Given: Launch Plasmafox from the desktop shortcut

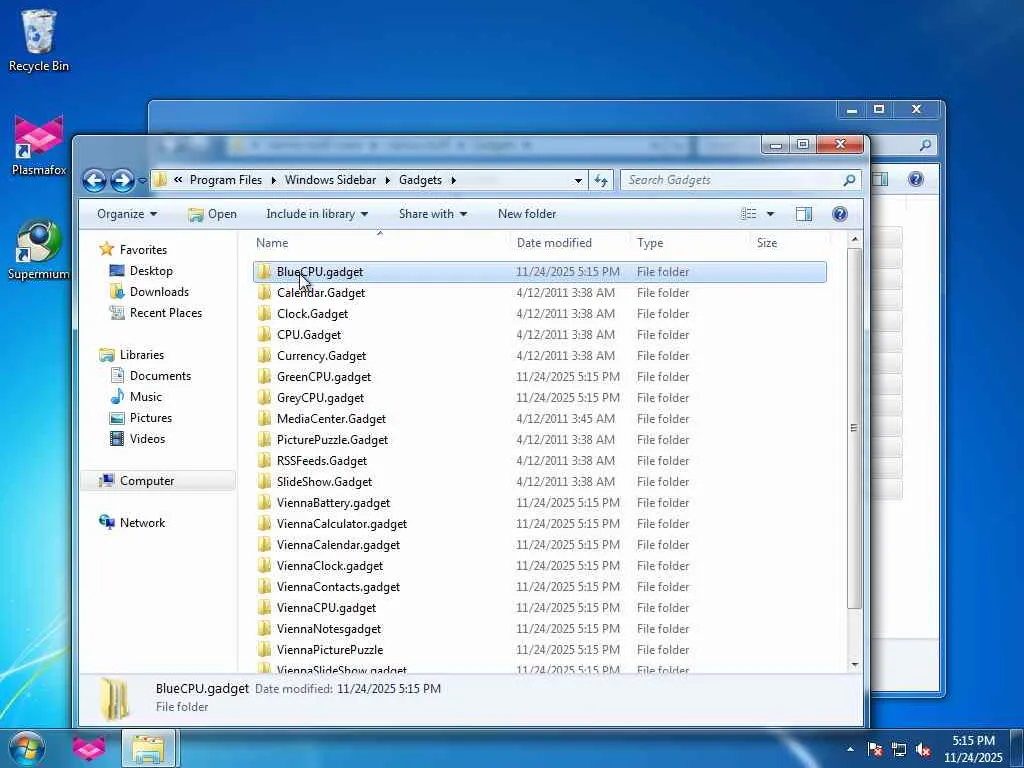Looking at the screenshot, I should pyautogui.click(x=39, y=145).
